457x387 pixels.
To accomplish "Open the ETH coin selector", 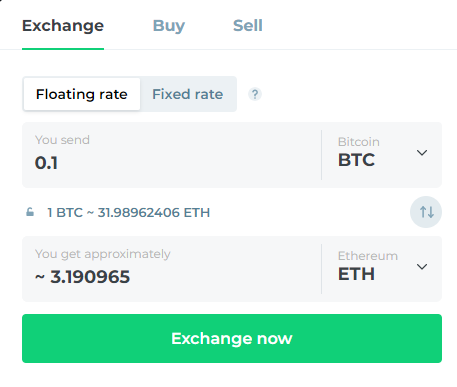I will click(x=382, y=269).
